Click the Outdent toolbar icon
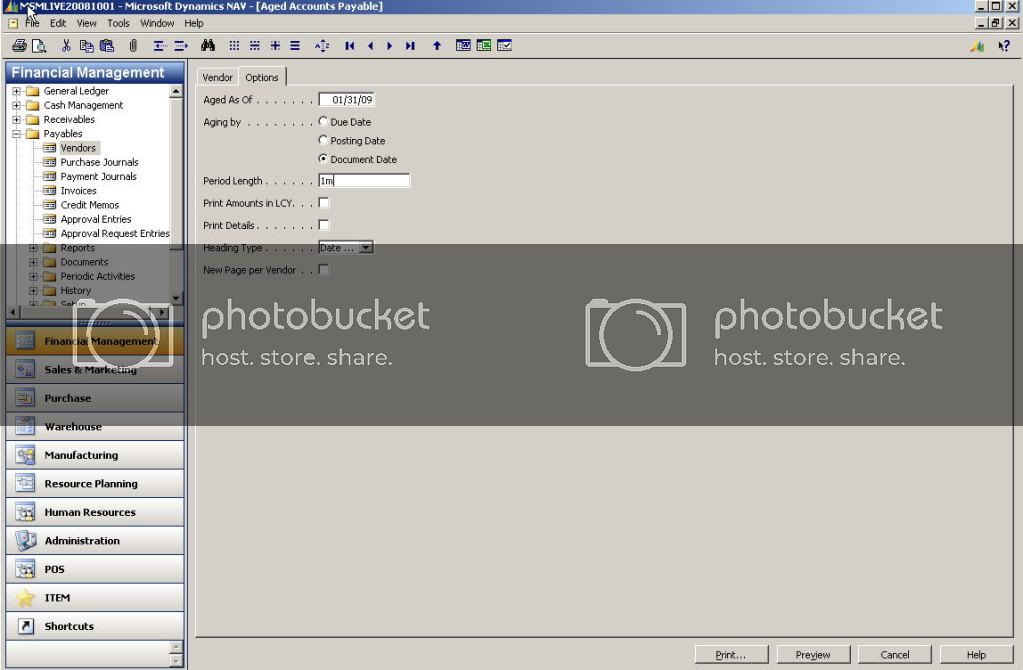1023x670 pixels. click(x=159, y=46)
